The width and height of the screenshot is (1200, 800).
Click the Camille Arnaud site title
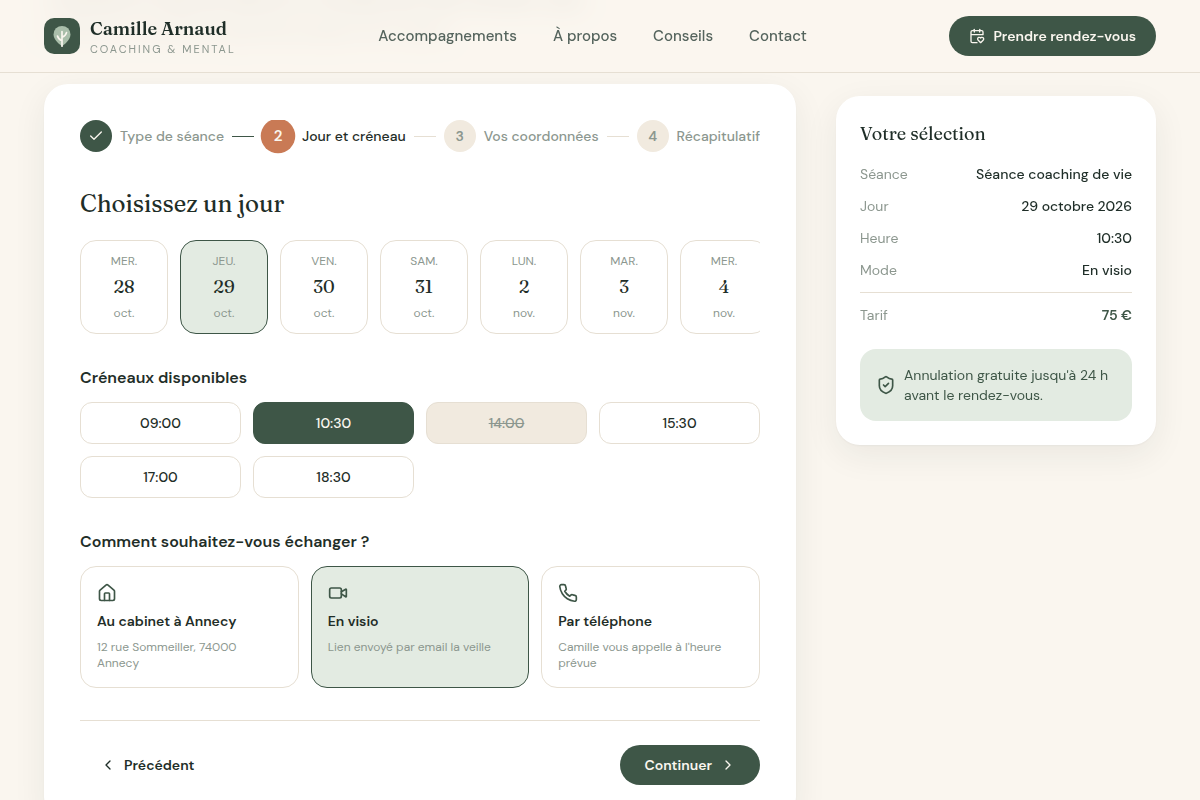coord(158,28)
